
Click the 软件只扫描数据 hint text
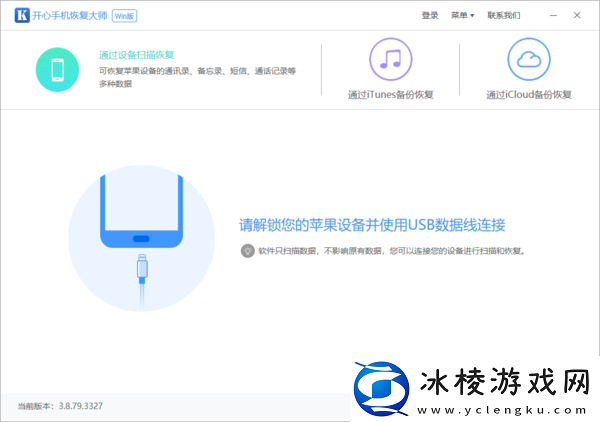392,251
